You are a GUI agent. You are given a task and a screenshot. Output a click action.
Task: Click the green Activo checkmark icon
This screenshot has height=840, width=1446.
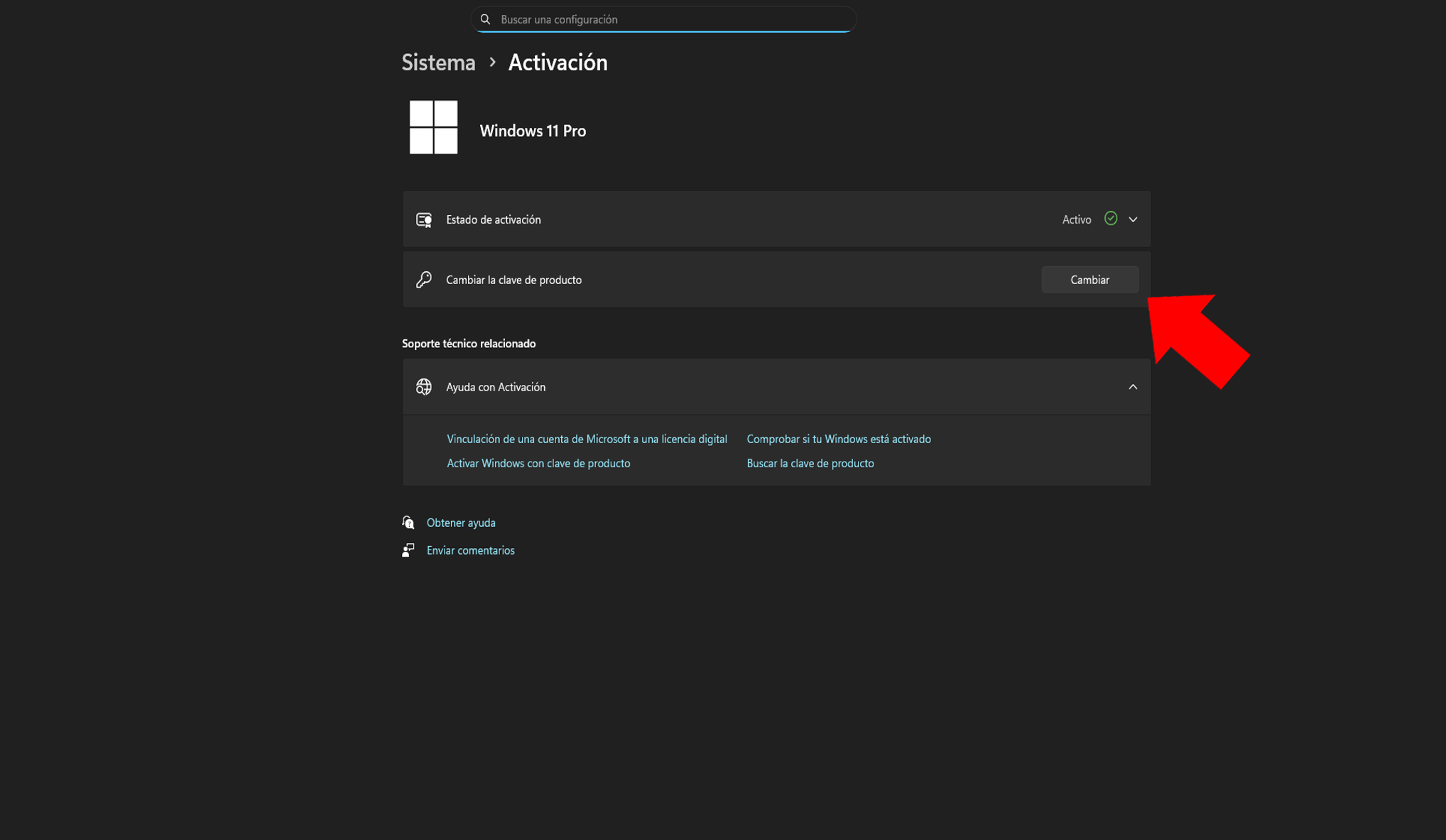coord(1111,219)
